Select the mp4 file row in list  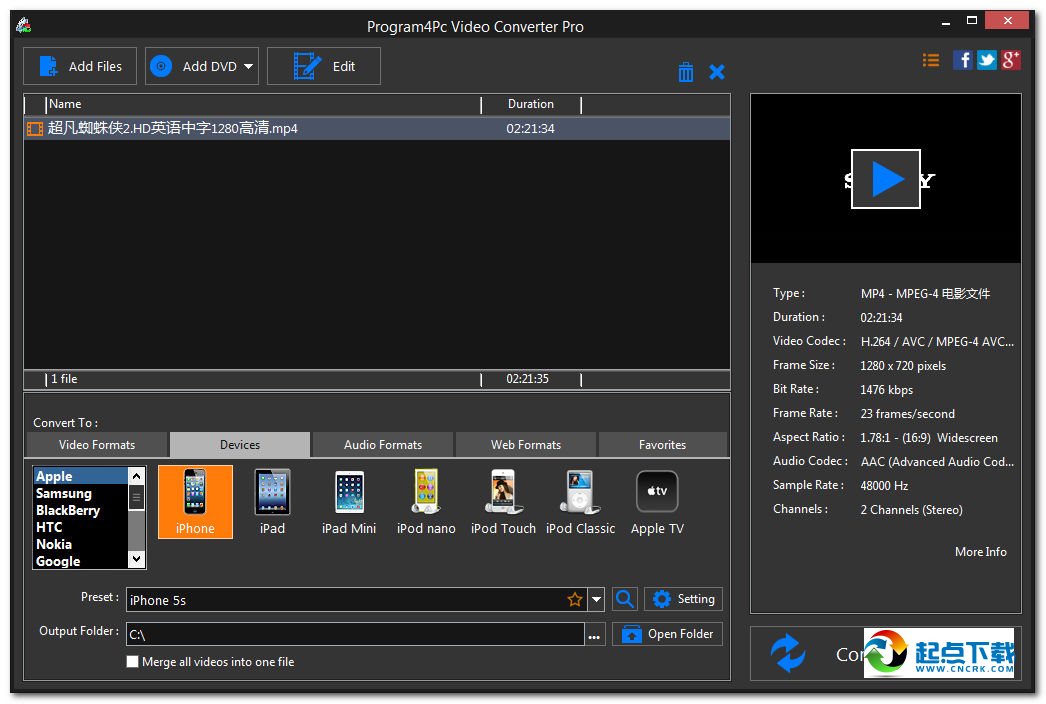click(377, 128)
